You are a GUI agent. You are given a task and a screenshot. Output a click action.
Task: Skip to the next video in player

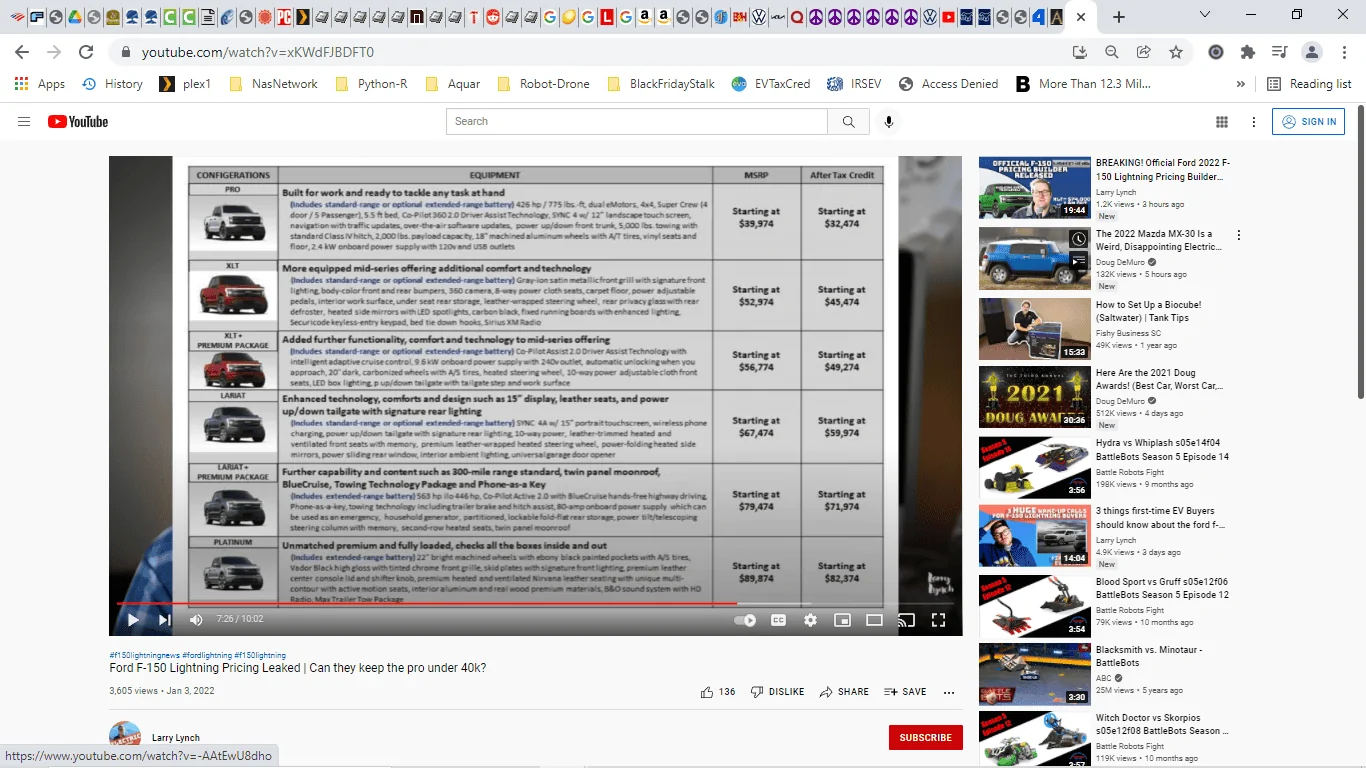point(164,620)
